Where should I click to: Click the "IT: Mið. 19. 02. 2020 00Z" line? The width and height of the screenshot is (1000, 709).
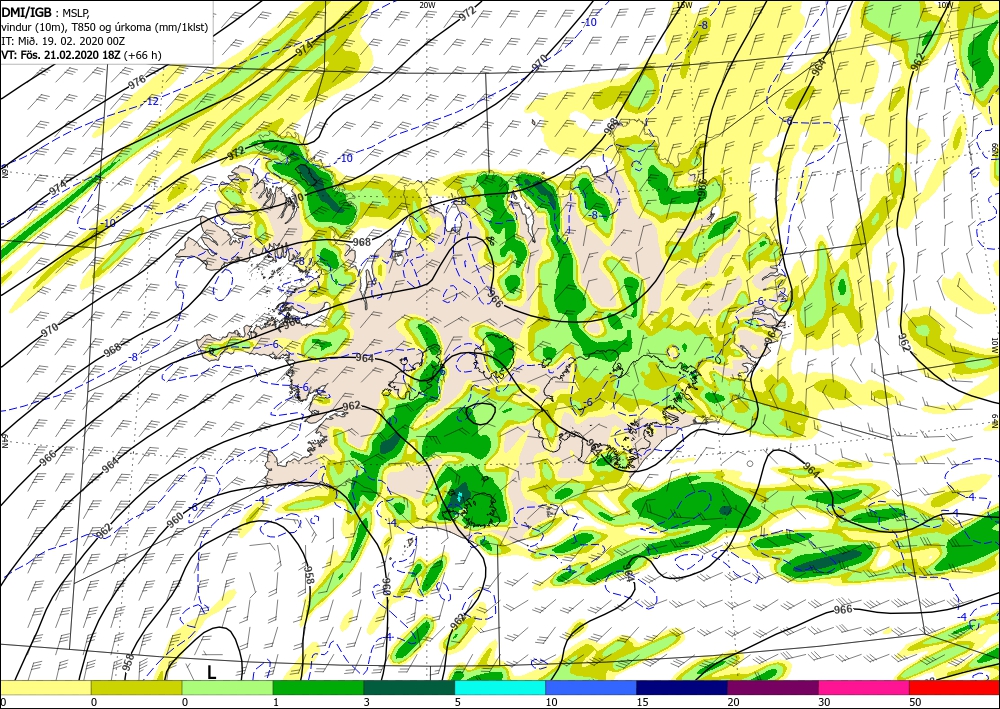(63, 41)
